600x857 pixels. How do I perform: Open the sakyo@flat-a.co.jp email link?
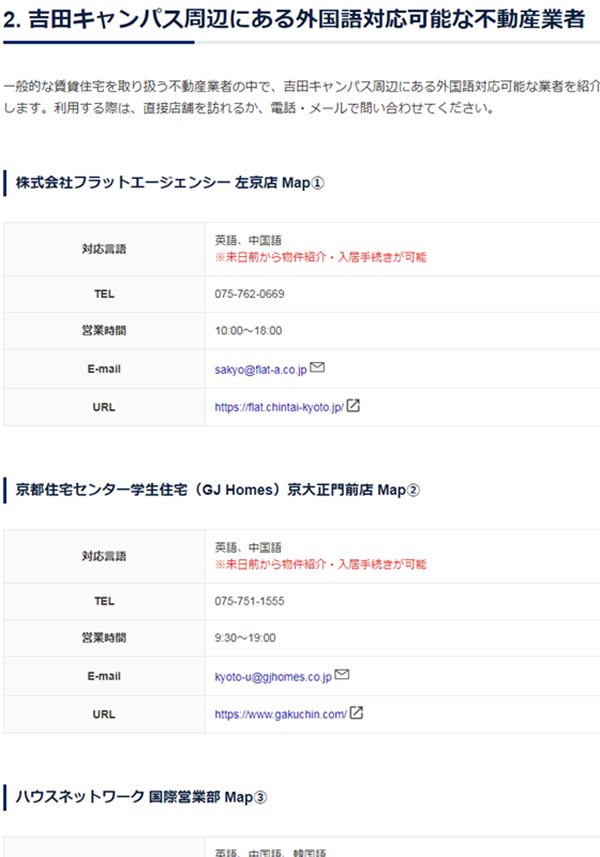pyautogui.click(x=261, y=370)
